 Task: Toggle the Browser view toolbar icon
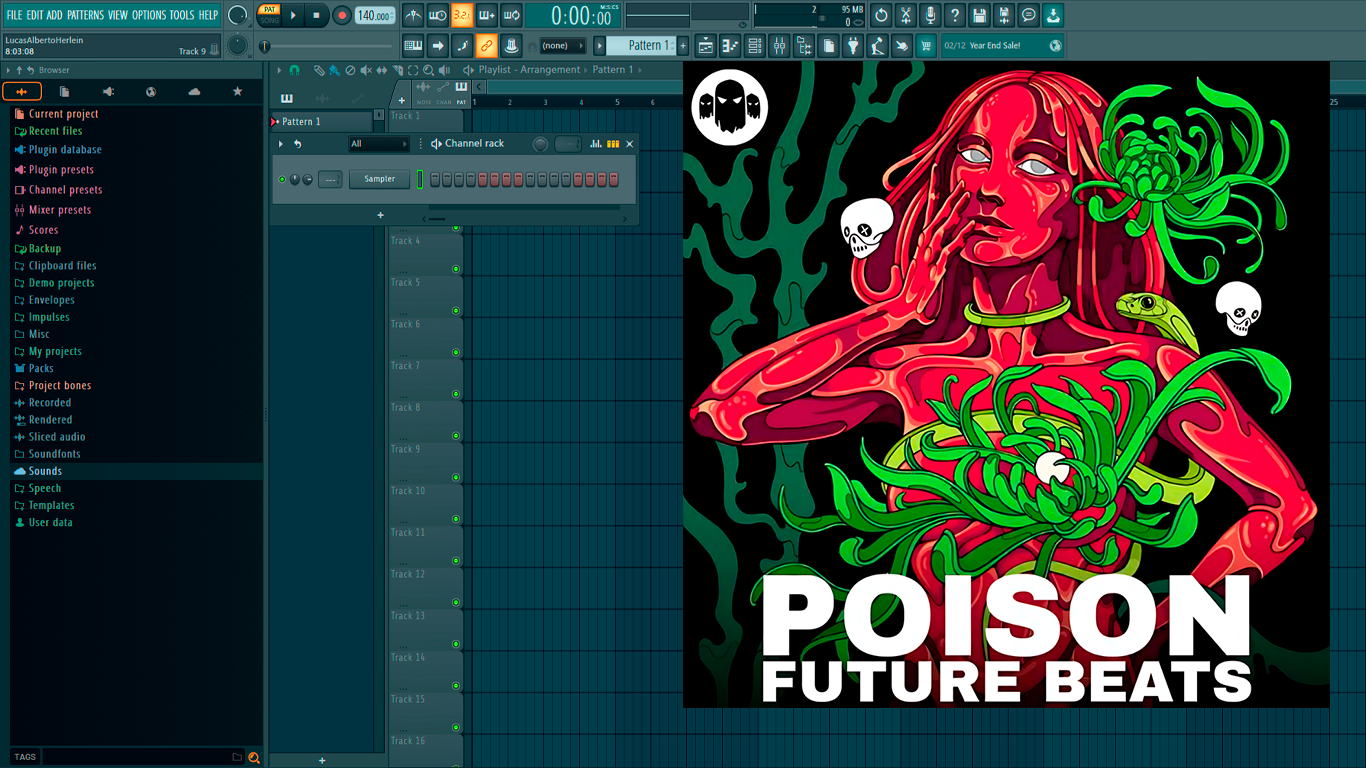(x=804, y=45)
